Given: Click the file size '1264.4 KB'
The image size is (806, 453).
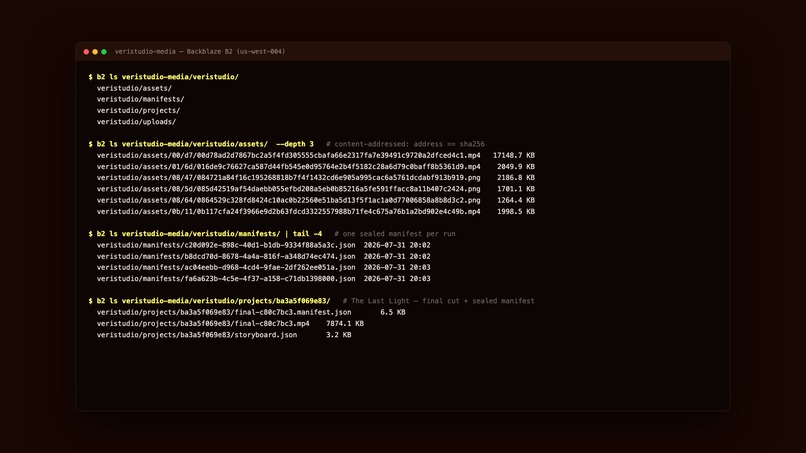Looking at the screenshot, I should pyautogui.click(x=516, y=200).
